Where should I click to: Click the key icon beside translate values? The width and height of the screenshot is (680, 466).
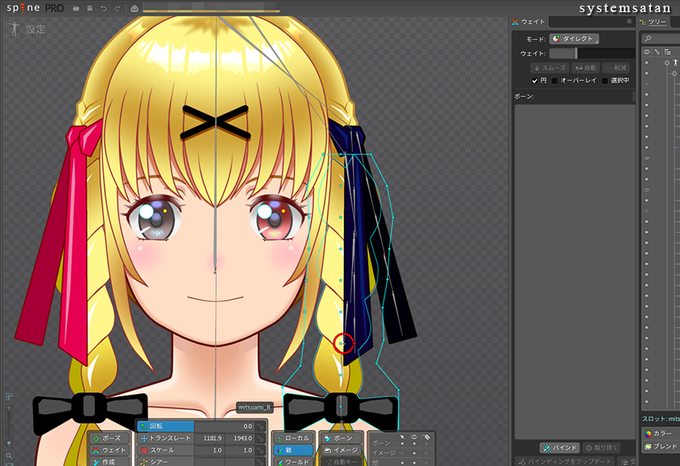pos(260,438)
